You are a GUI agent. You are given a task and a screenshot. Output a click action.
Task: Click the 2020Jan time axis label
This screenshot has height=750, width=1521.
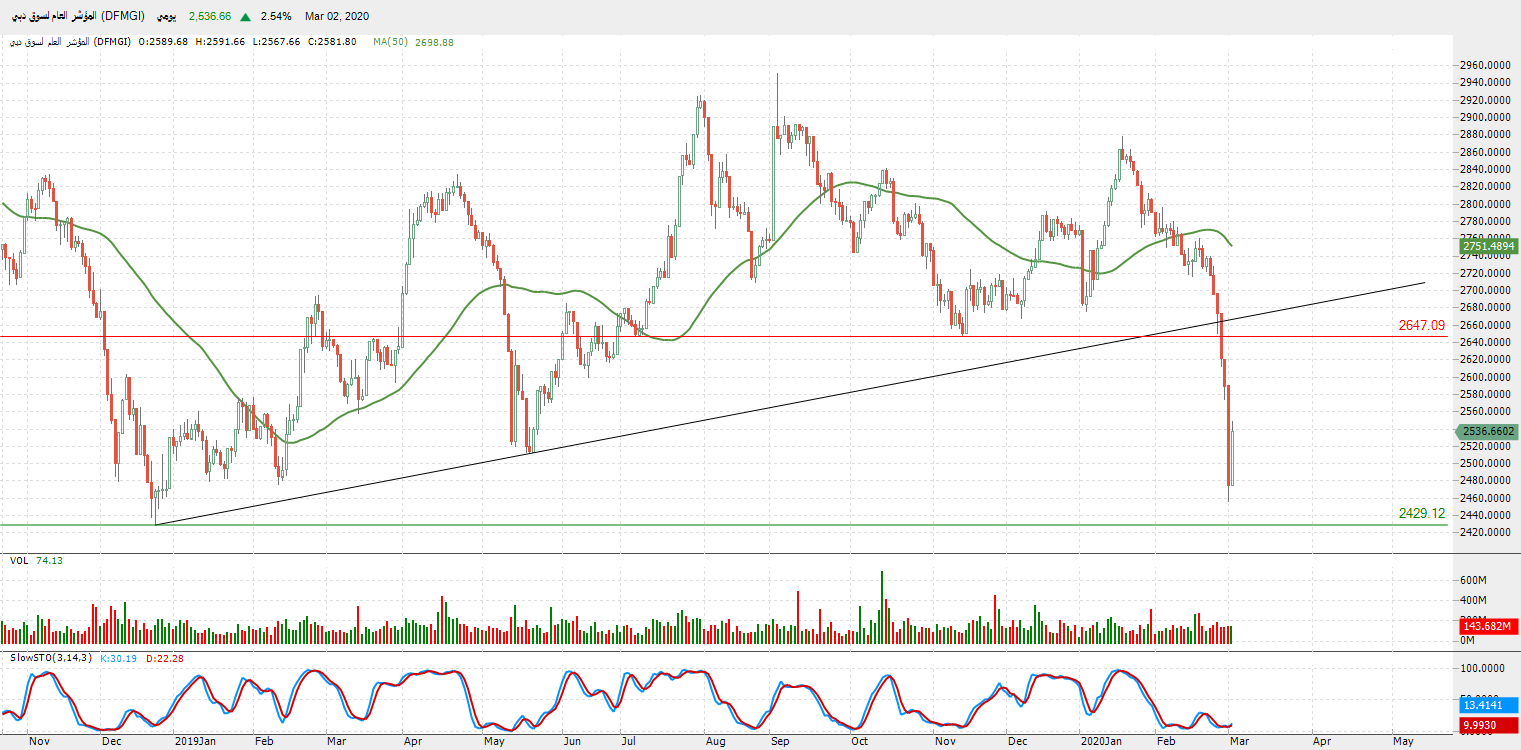coord(1102,742)
